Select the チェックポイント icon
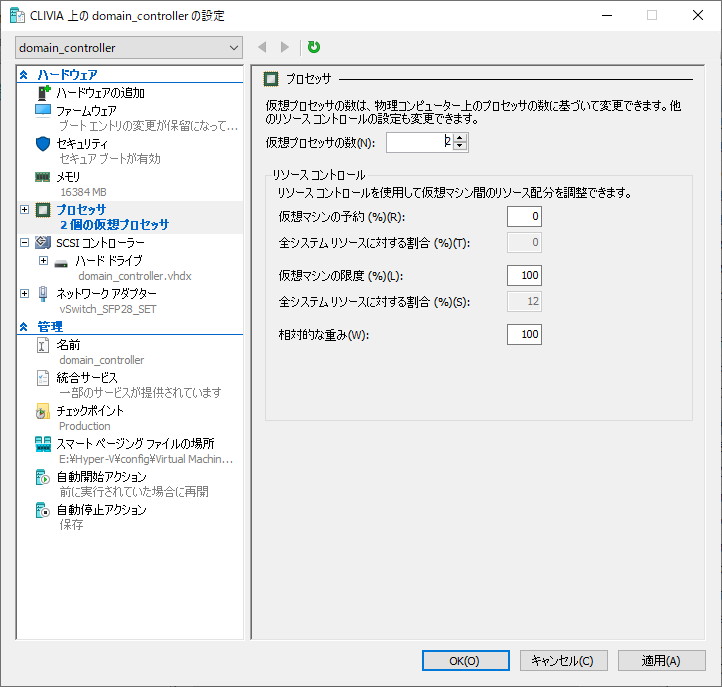722x687 pixels. (43, 411)
